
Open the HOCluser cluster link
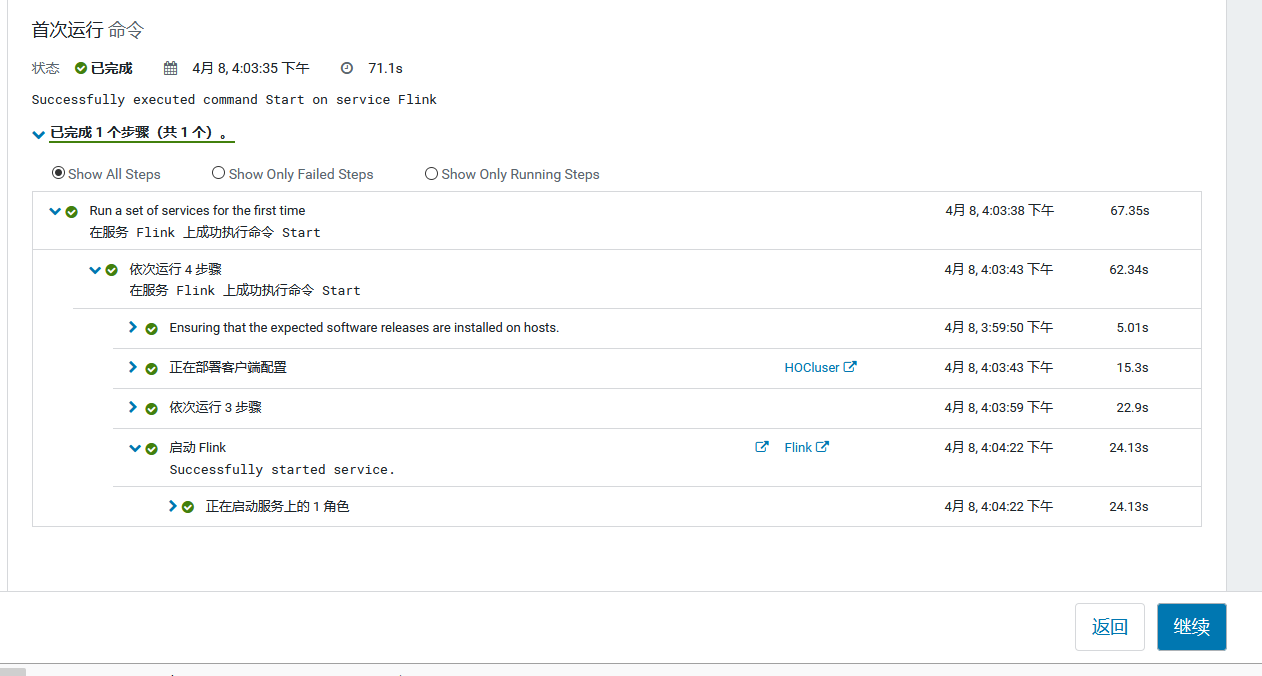pos(812,368)
